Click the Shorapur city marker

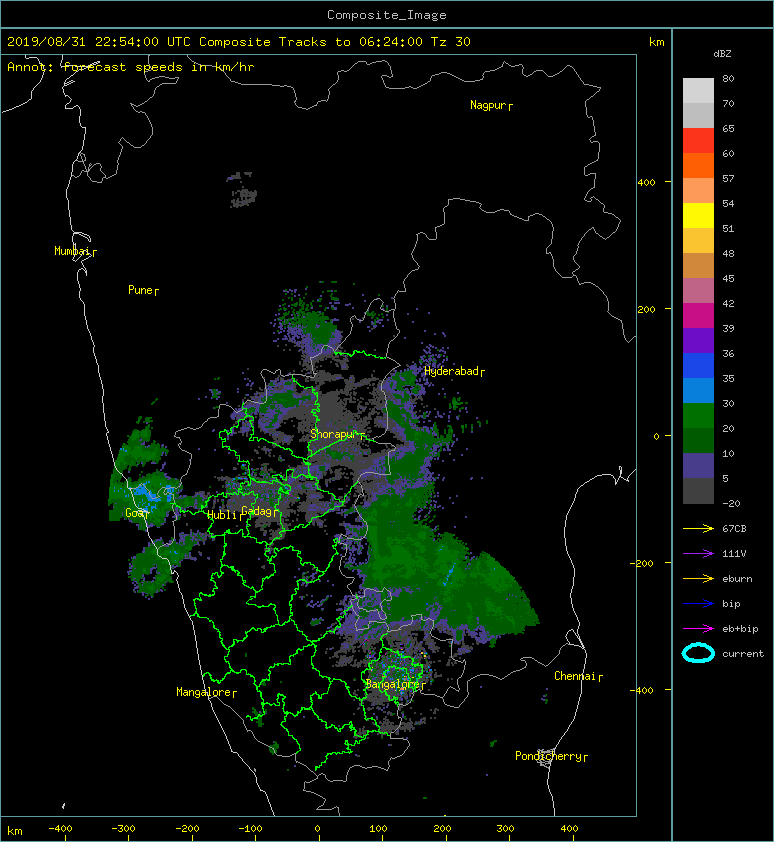[x=337, y=434]
